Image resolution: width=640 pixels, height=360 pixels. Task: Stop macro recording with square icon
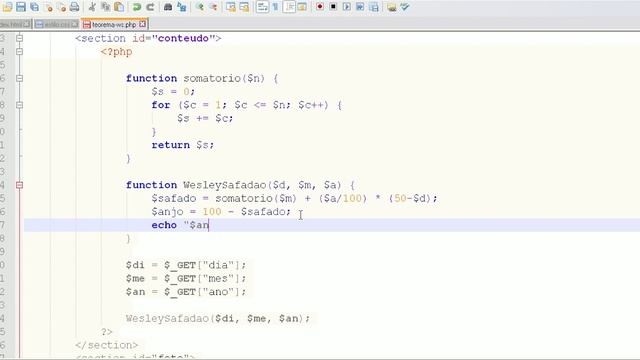tap(333, 7)
